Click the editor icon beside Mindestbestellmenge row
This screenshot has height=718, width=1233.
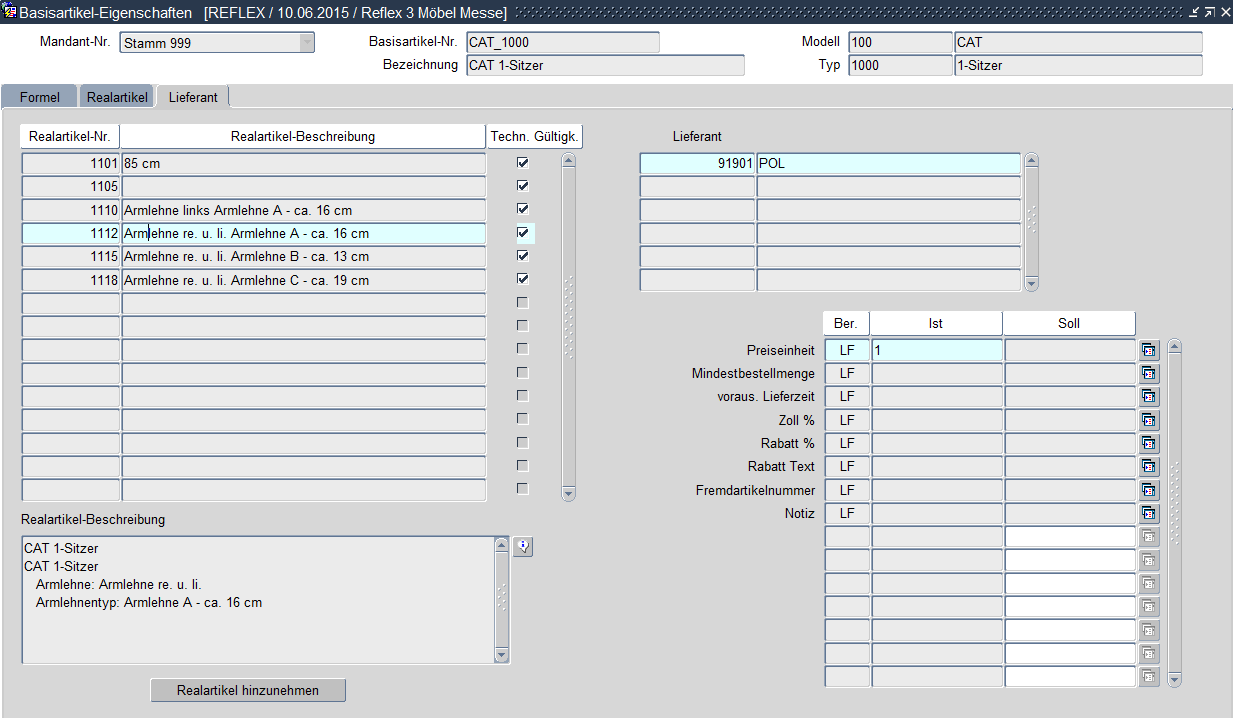pos(1148,373)
